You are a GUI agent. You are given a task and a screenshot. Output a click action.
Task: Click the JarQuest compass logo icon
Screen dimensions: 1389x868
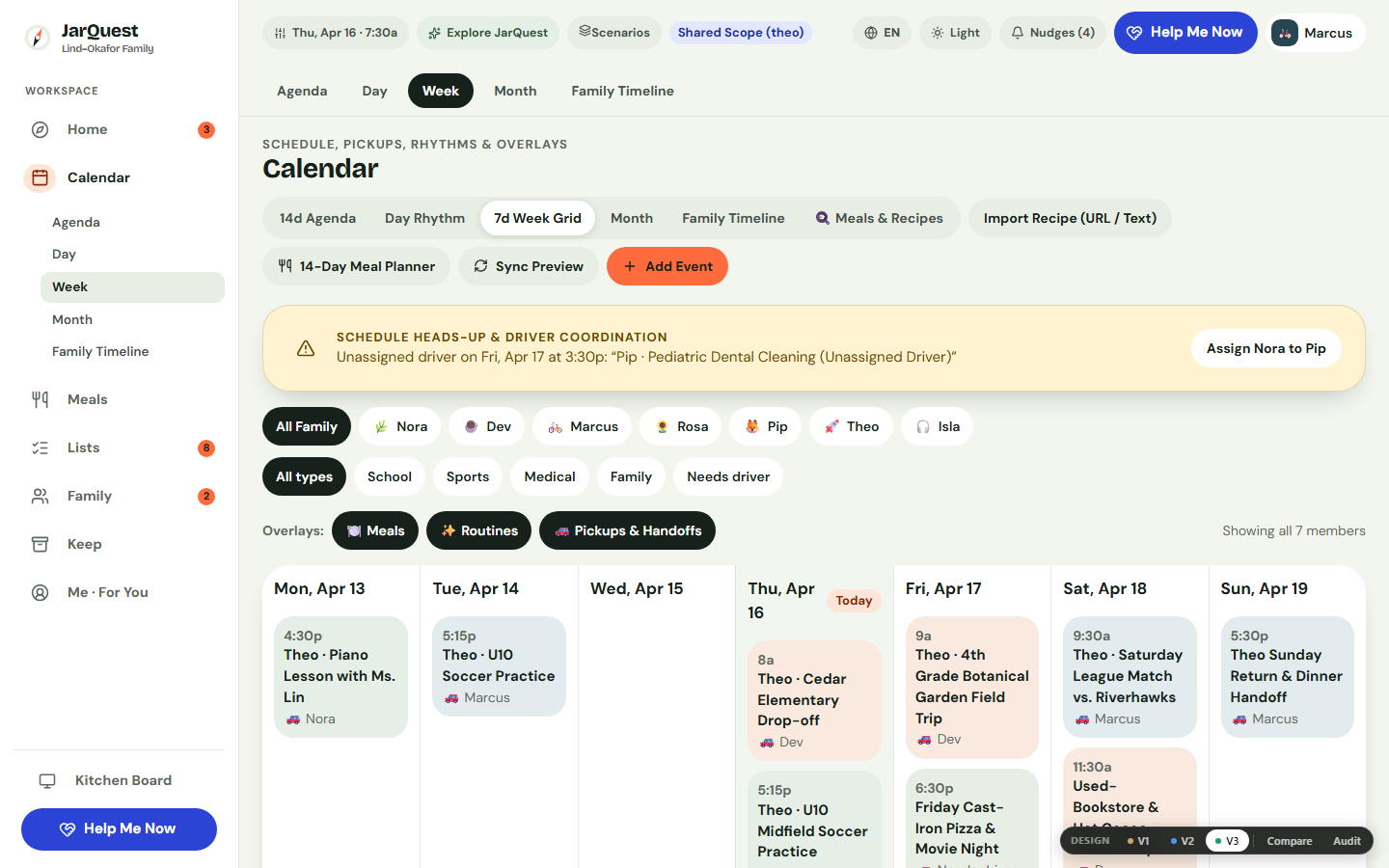click(x=37, y=38)
